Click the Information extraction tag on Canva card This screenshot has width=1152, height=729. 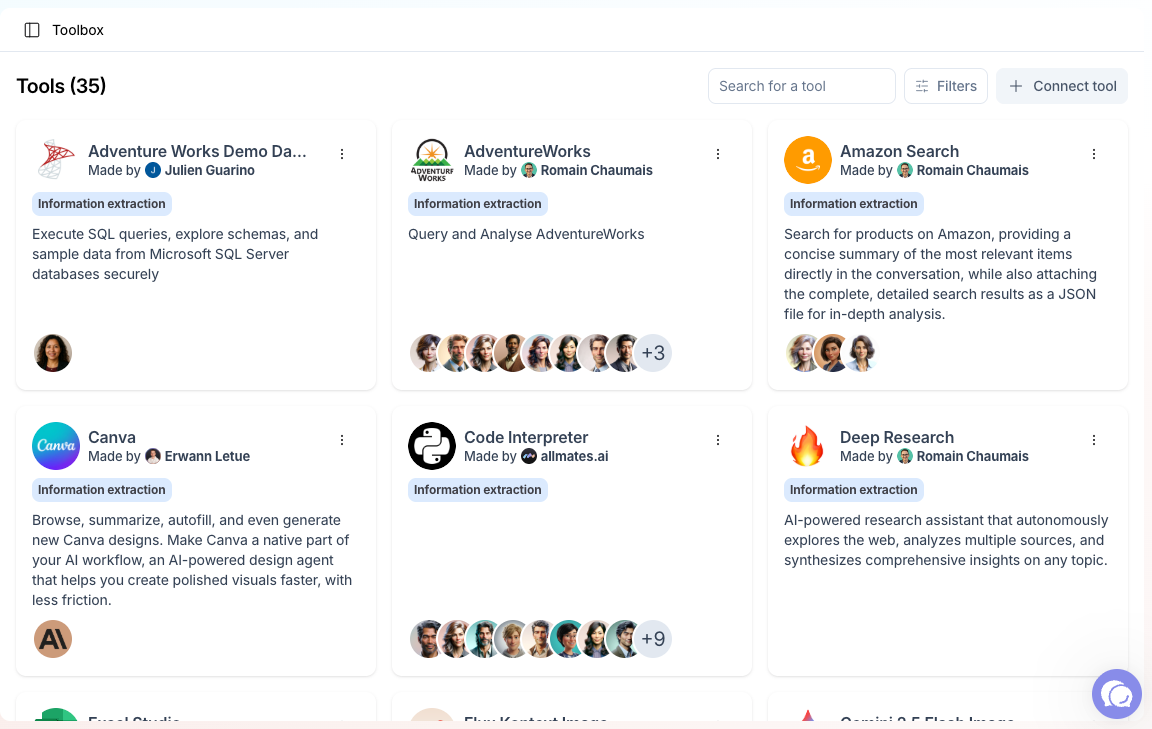101,490
